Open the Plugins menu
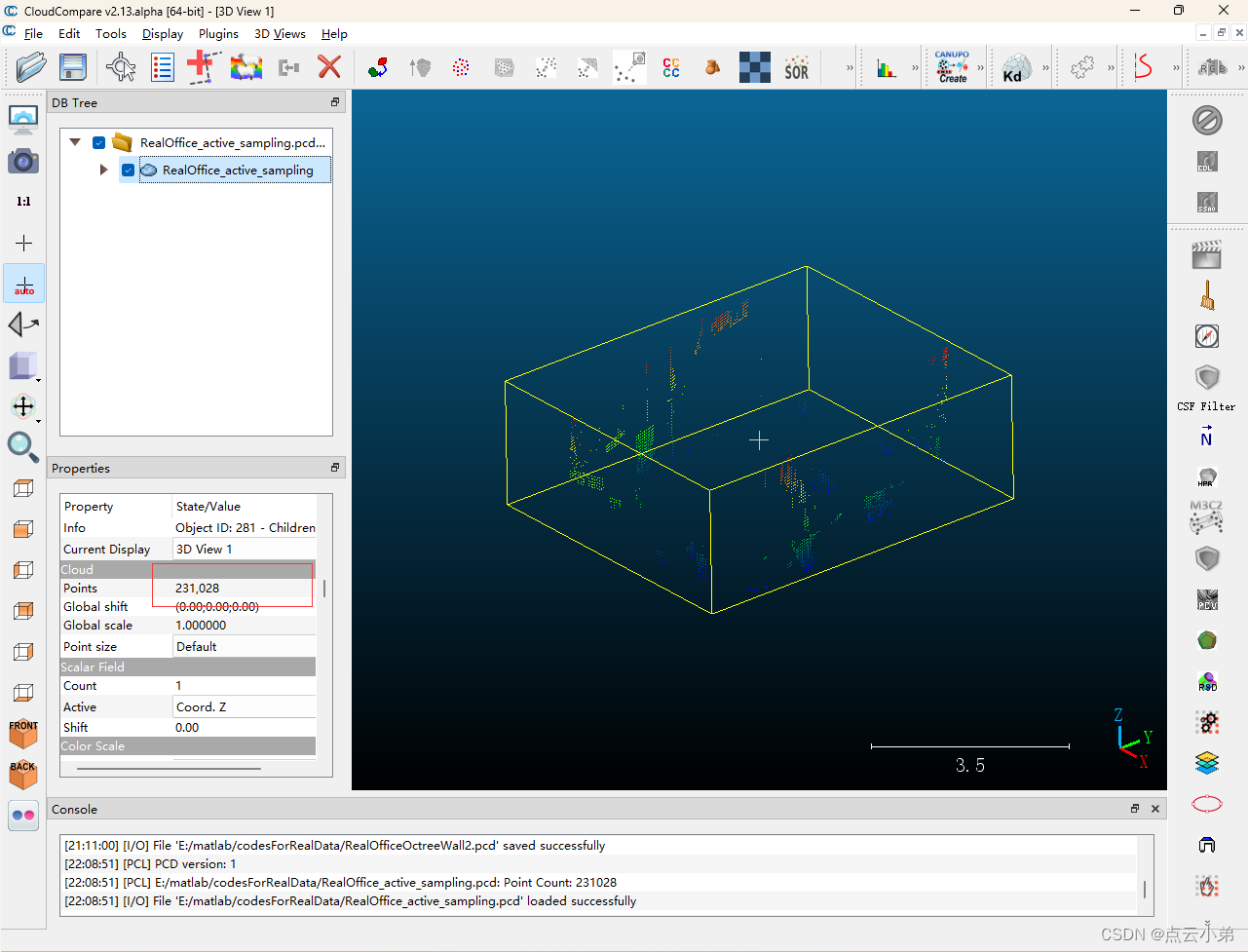The height and width of the screenshot is (952, 1248). pyautogui.click(x=218, y=33)
